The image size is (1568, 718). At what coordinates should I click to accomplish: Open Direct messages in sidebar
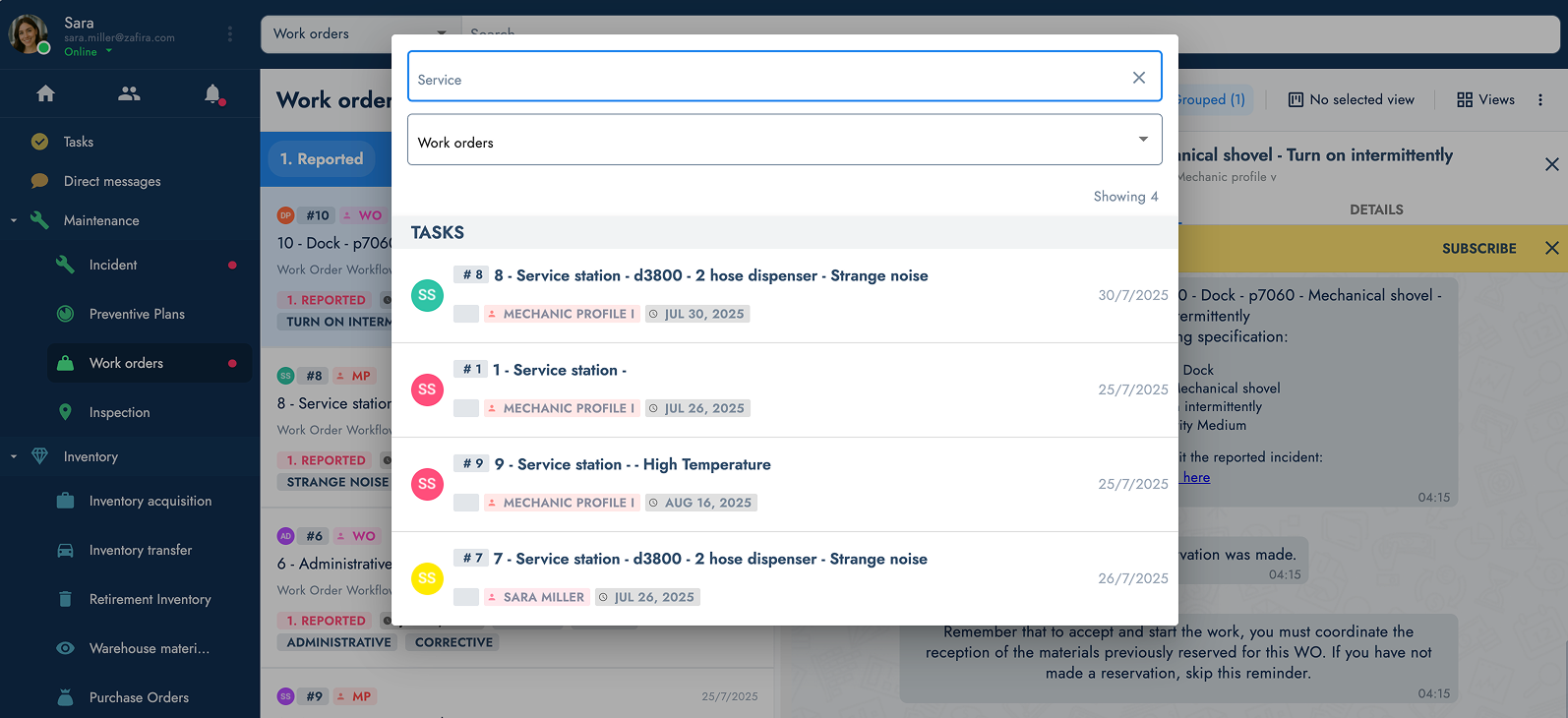point(112,181)
